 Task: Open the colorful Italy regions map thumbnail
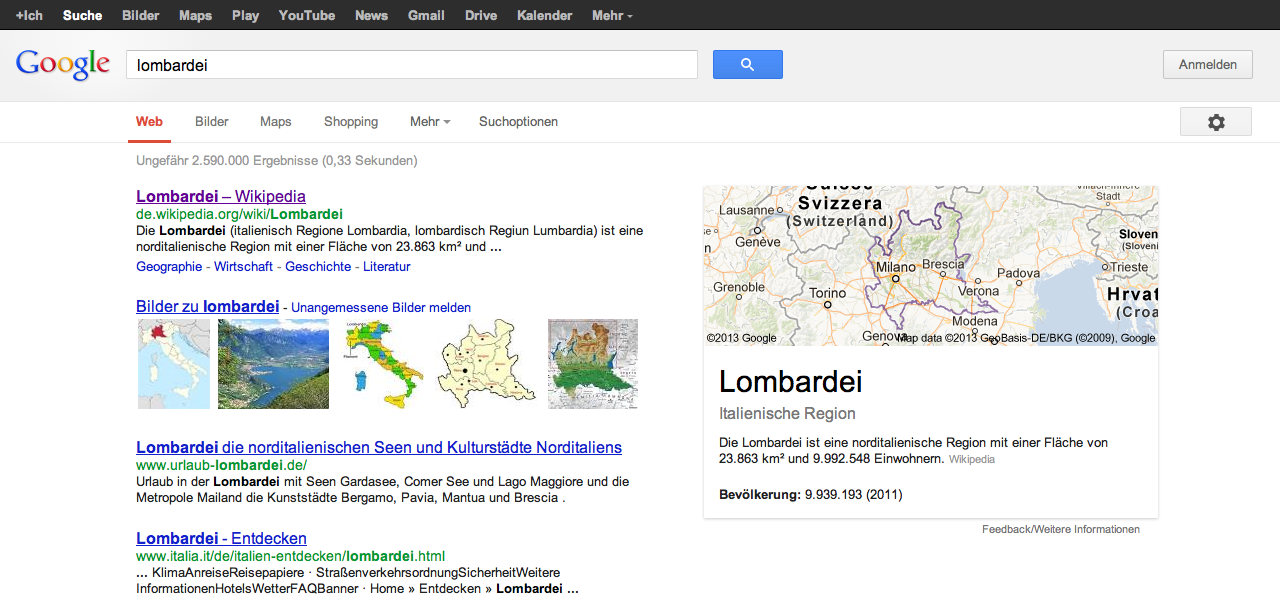click(x=383, y=364)
